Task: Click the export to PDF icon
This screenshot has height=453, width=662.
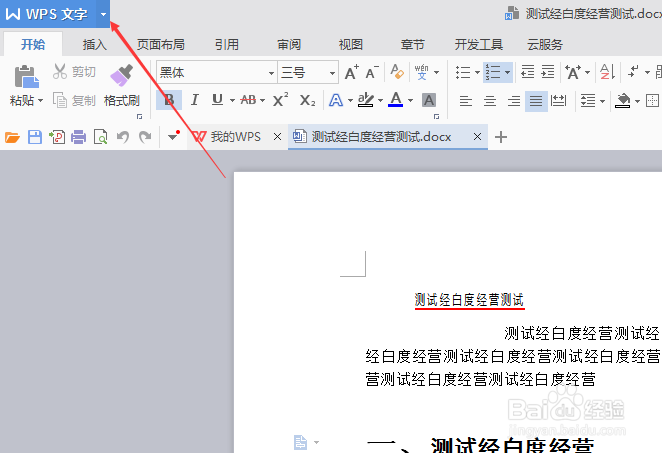Action: [x=57, y=137]
